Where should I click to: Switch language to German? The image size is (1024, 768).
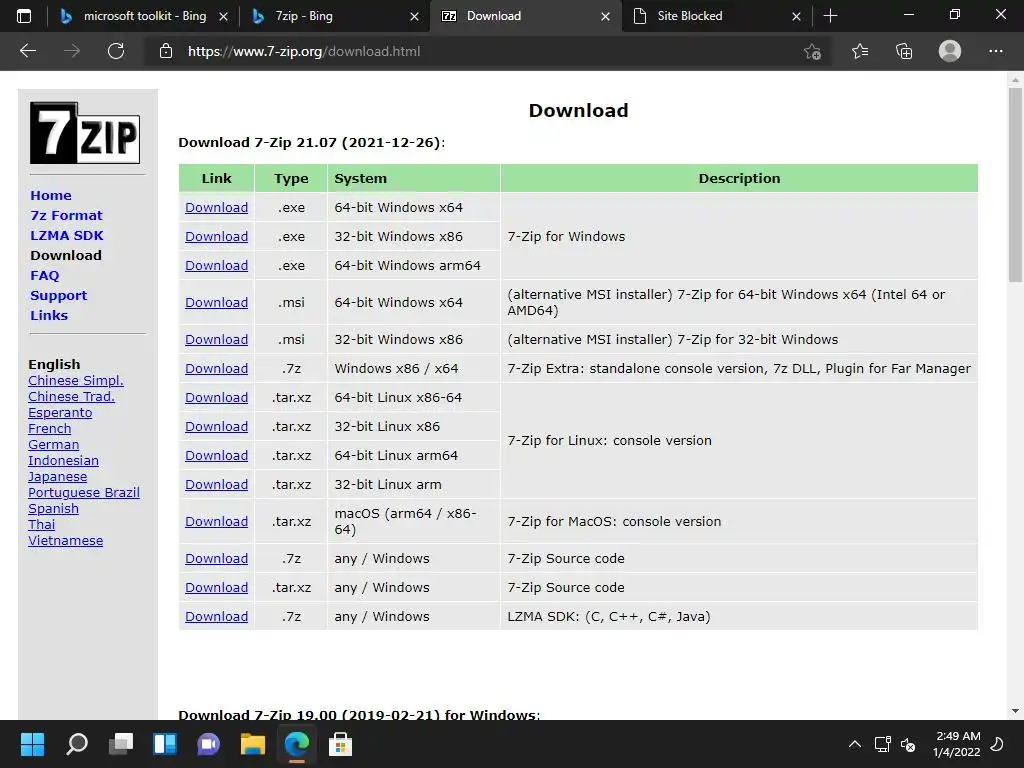(54, 445)
